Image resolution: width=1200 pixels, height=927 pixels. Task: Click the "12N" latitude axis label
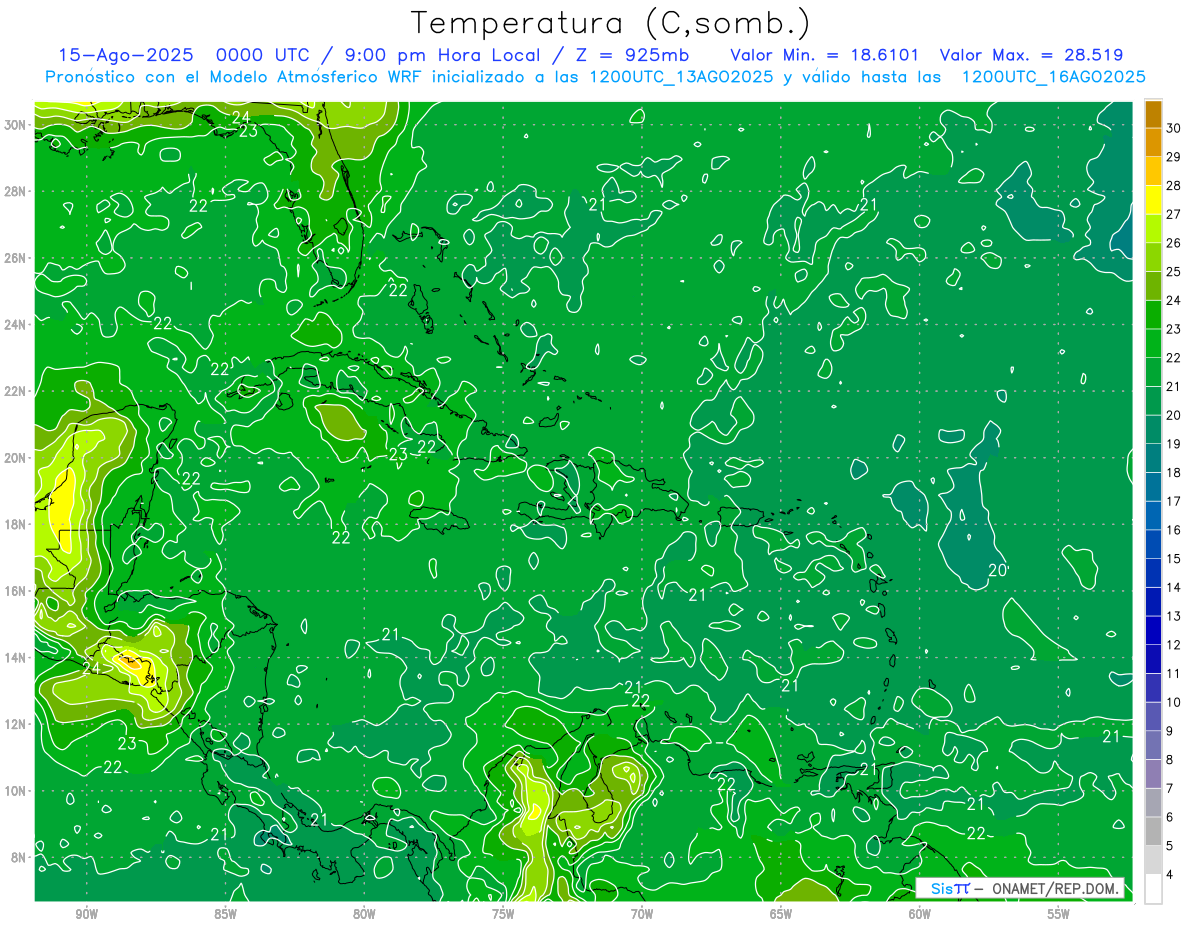(16, 724)
